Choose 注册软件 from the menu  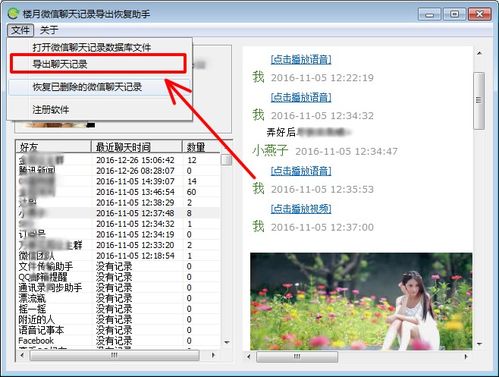pos(100,109)
